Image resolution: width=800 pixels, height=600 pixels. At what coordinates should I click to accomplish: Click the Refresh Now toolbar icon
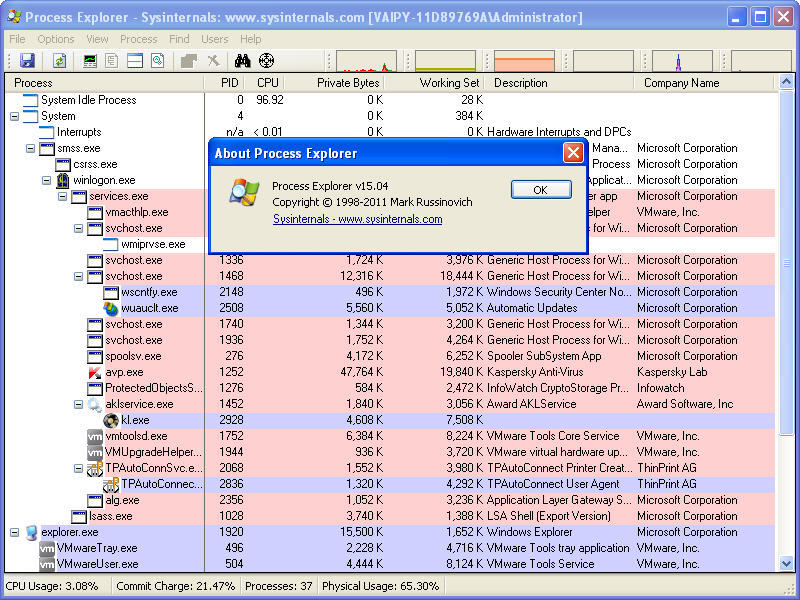click(x=60, y=61)
